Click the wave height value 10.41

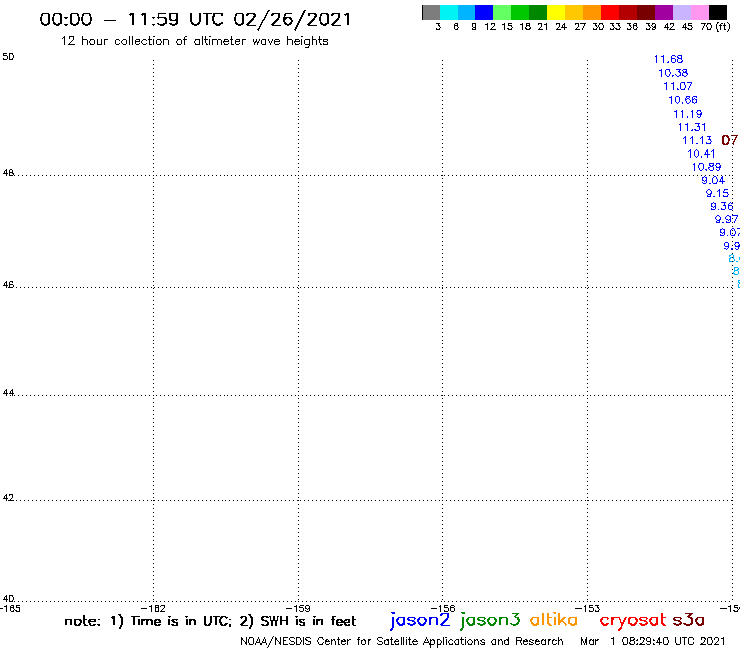[x=701, y=154]
